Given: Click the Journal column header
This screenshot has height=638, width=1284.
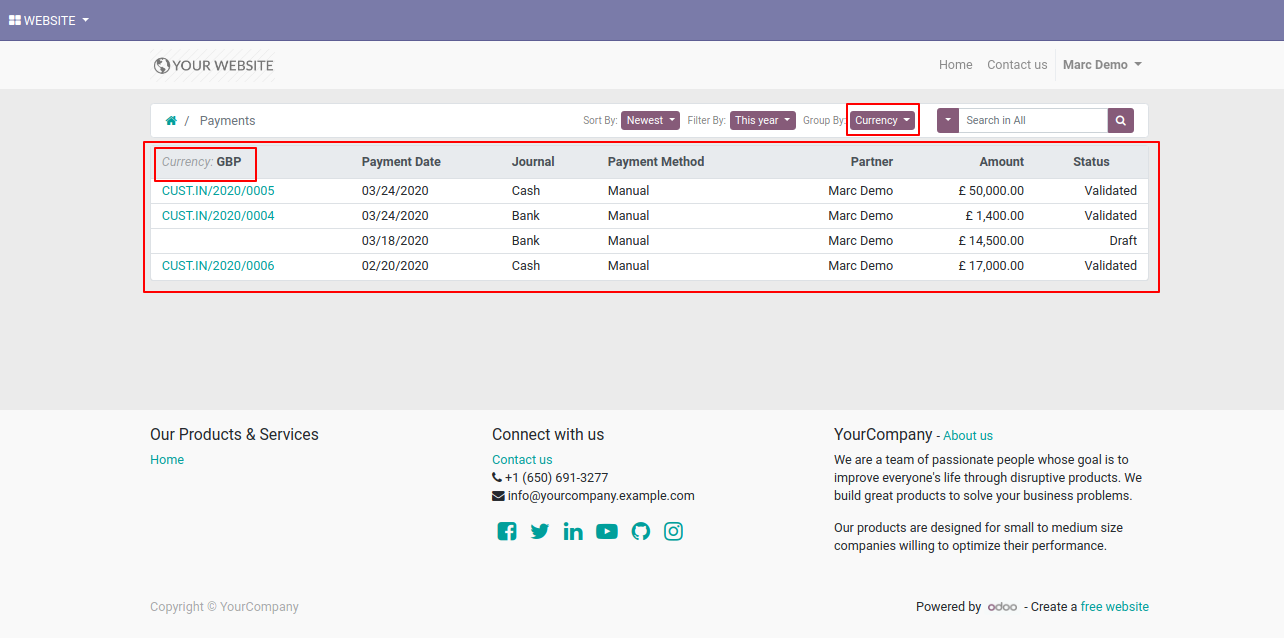Looking at the screenshot, I should [x=533, y=162].
